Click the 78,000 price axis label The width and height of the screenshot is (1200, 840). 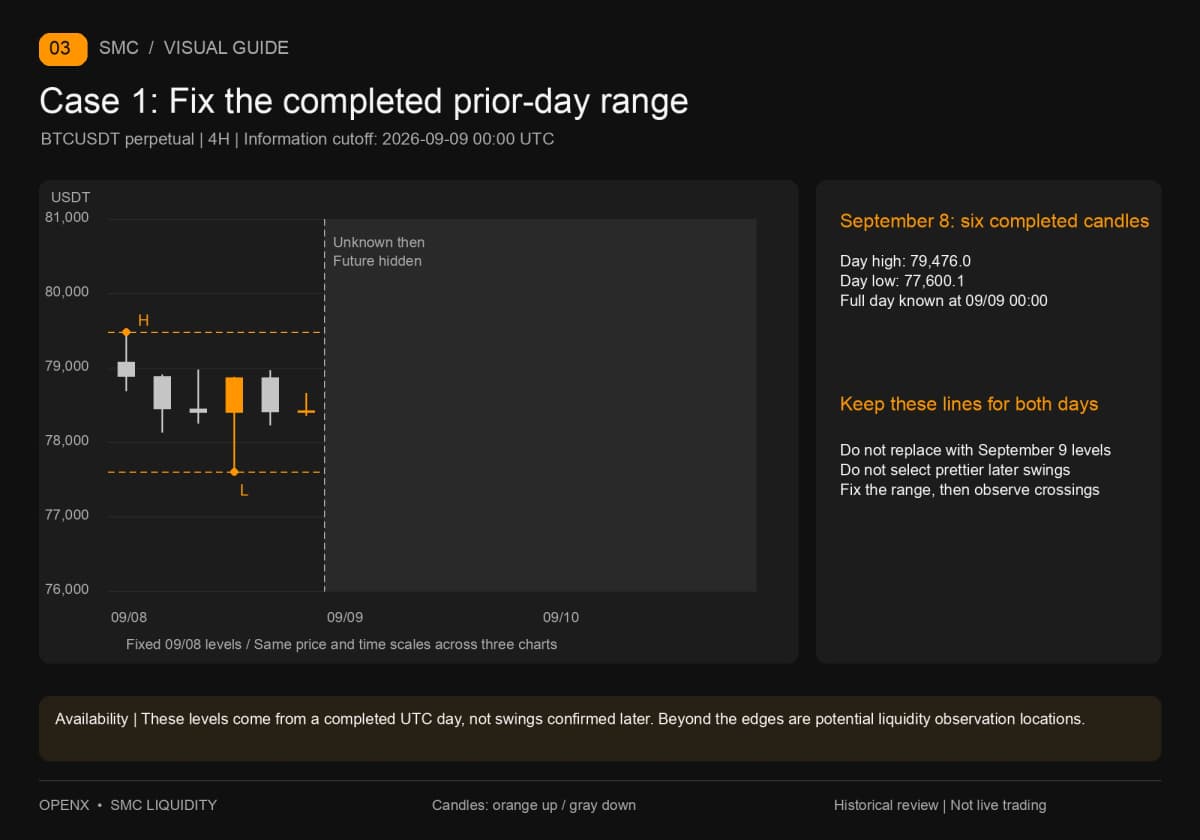click(x=68, y=441)
